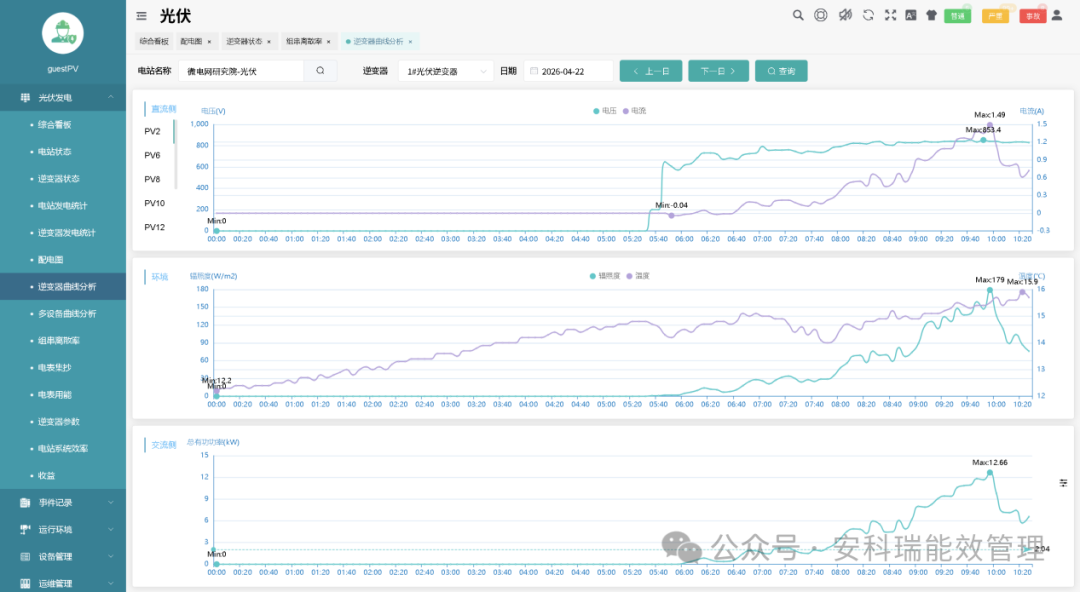This screenshot has height=592, width=1080.
Task: Click the Max 179 marker on irradiance chart
Action: 990,290
